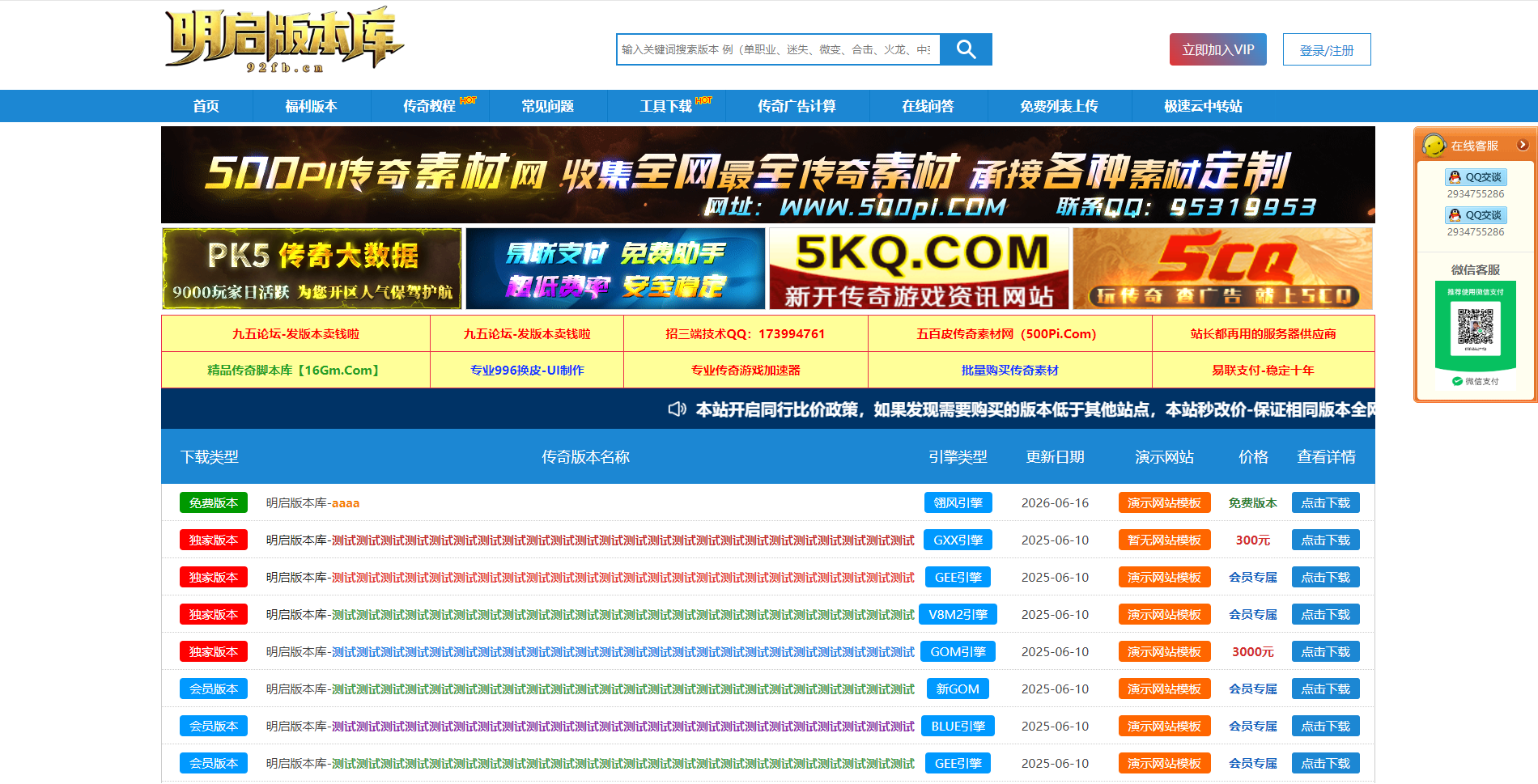1538x784 pixels.
Task: Open 免费列表上传 navigation item
Action: click(1060, 106)
